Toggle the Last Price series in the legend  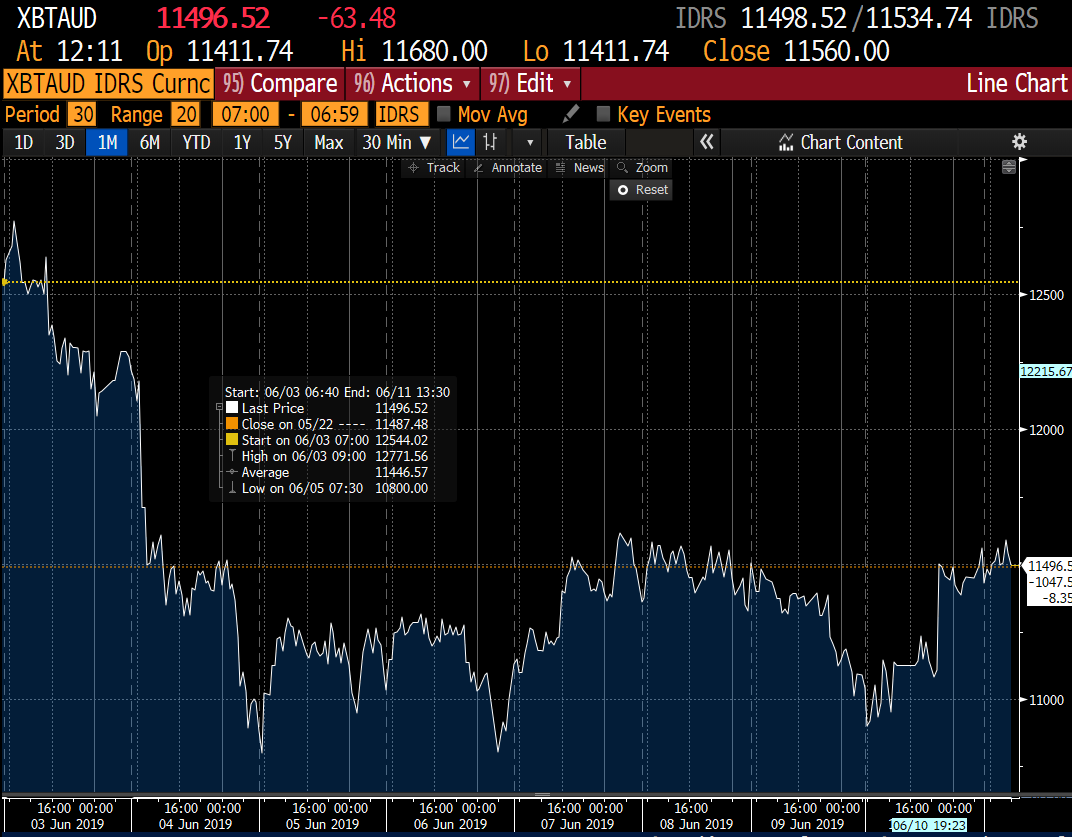click(x=233, y=408)
